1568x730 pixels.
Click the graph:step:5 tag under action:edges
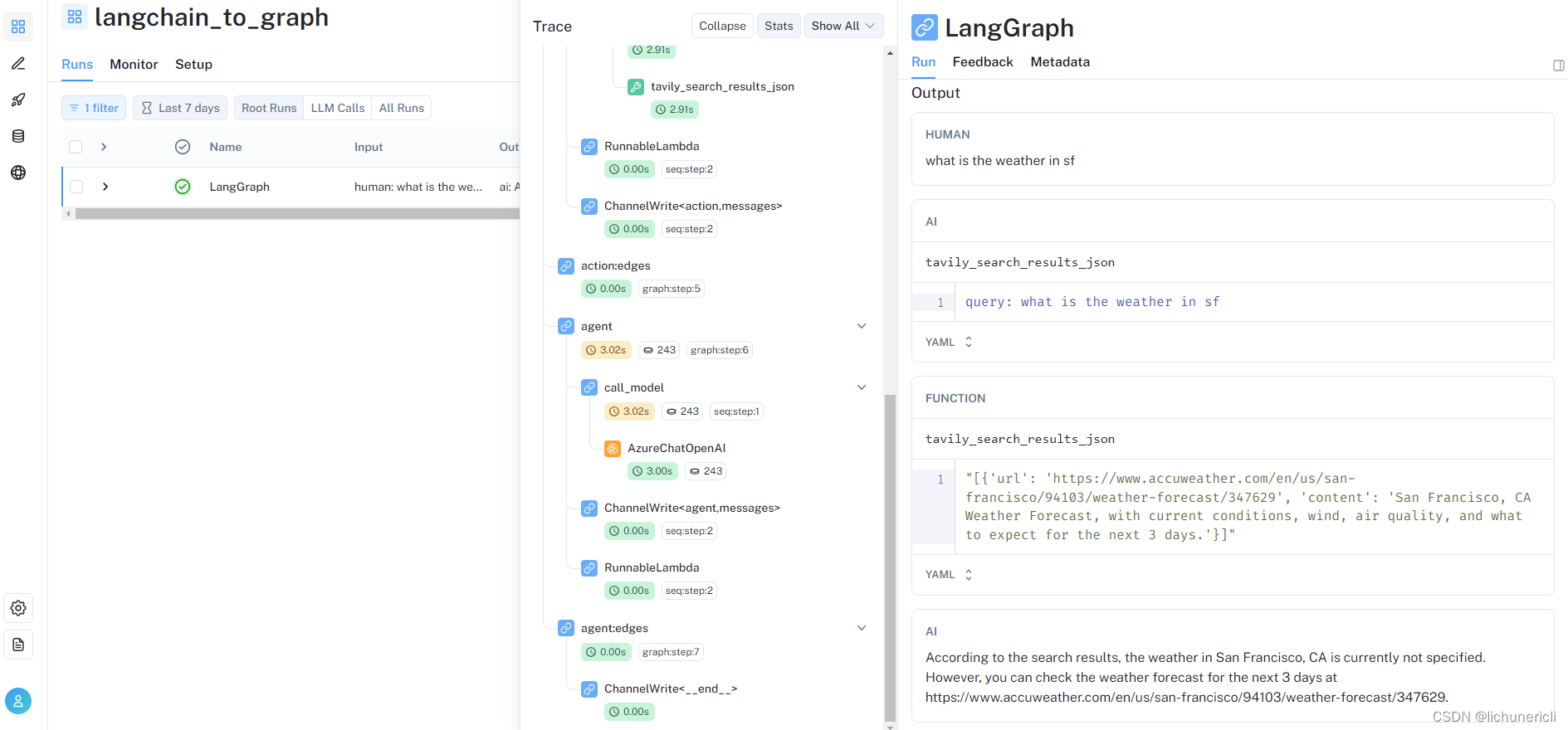click(x=672, y=289)
